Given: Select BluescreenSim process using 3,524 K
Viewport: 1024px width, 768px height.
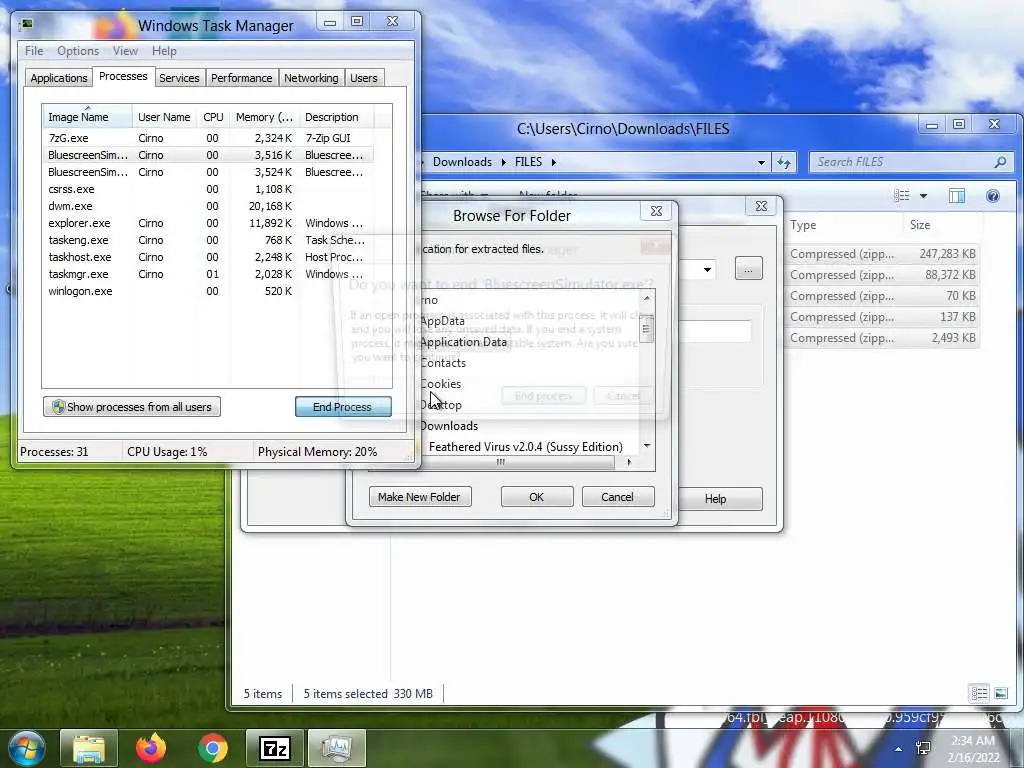Looking at the screenshot, I should (x=209, y=172).
